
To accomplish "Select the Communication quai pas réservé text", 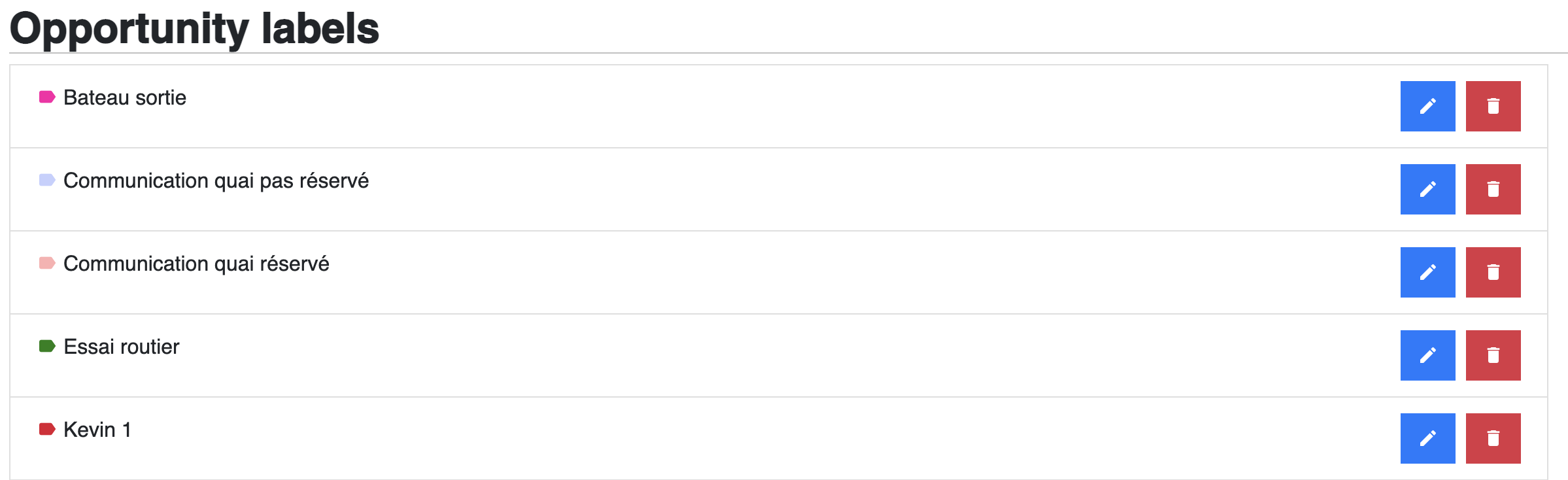I will 216,181.
